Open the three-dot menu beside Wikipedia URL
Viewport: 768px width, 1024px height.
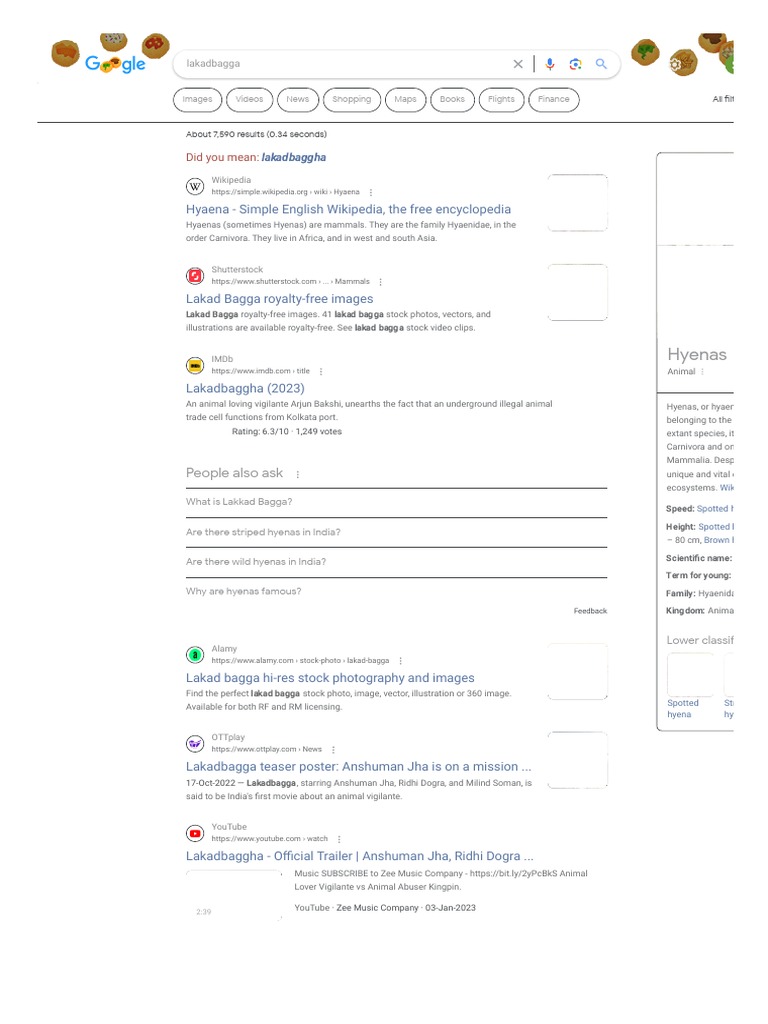[x=371, y=192]
